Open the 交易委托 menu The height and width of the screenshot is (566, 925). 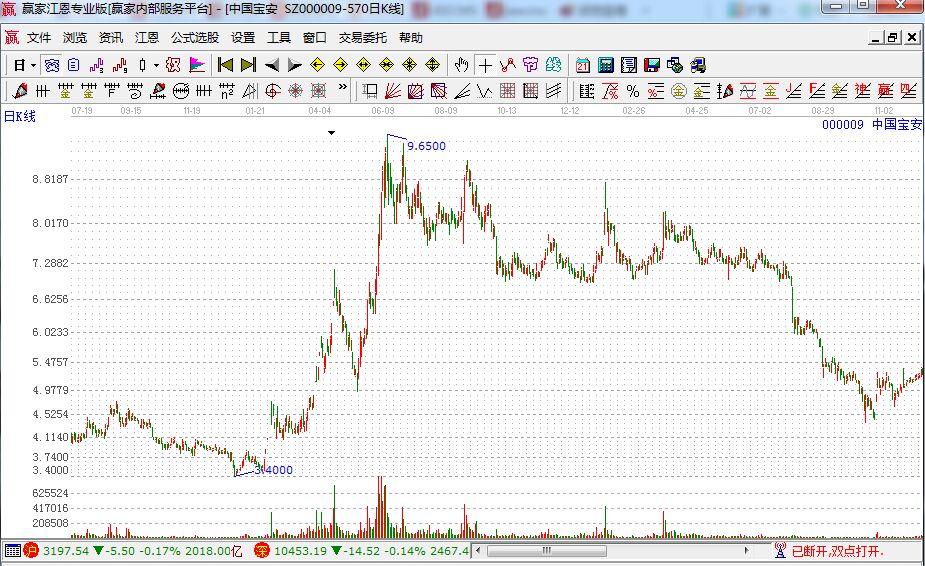pos(362,38)
